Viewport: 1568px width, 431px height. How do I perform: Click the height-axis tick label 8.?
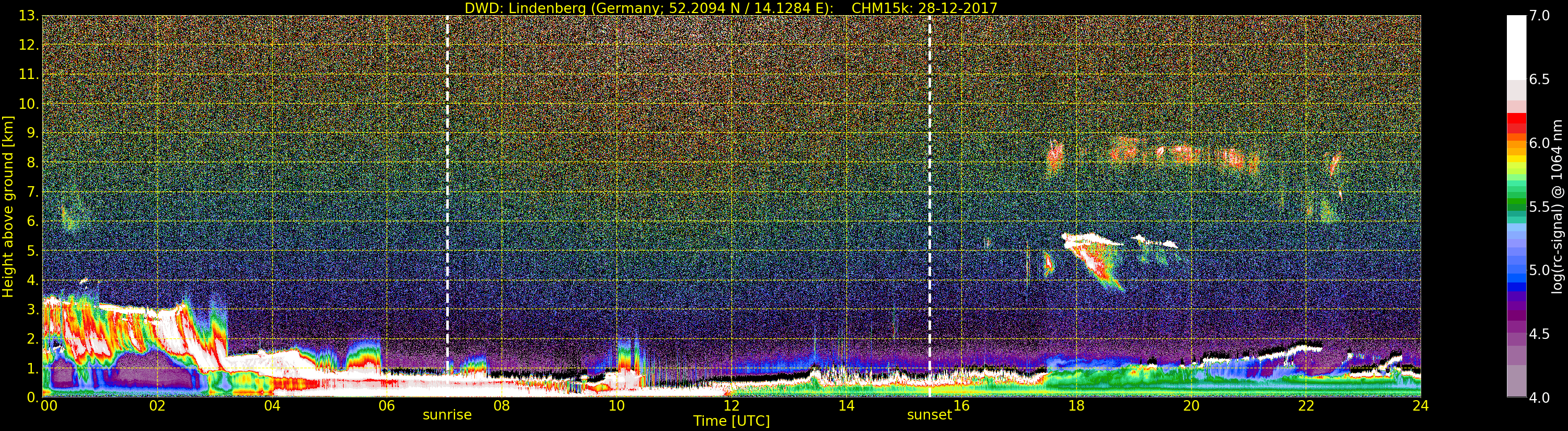click(32, 163)
